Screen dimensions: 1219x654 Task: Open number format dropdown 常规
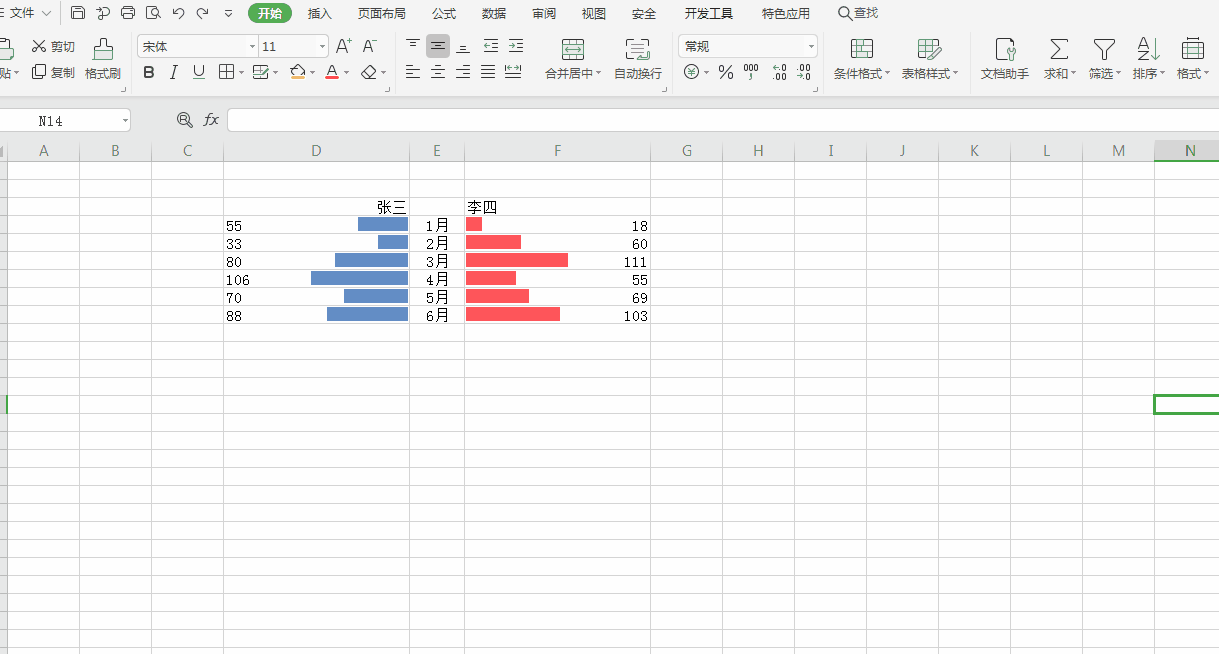811,47
